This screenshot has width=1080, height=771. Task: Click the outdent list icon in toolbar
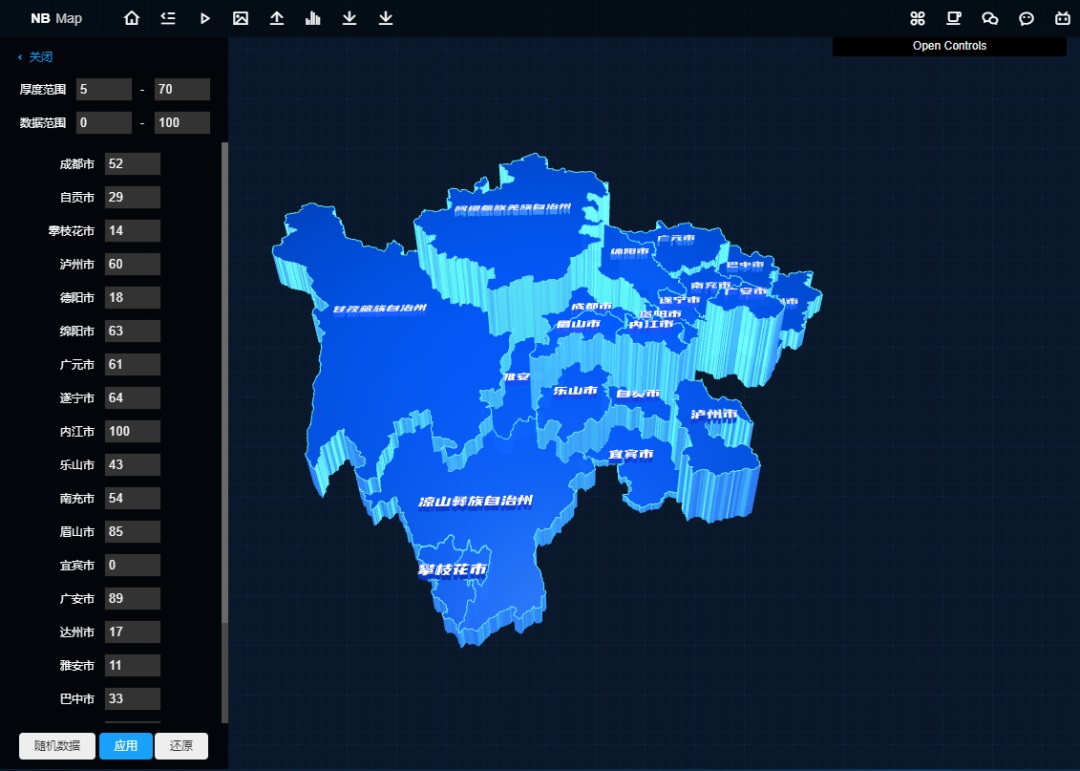point(168,18)
